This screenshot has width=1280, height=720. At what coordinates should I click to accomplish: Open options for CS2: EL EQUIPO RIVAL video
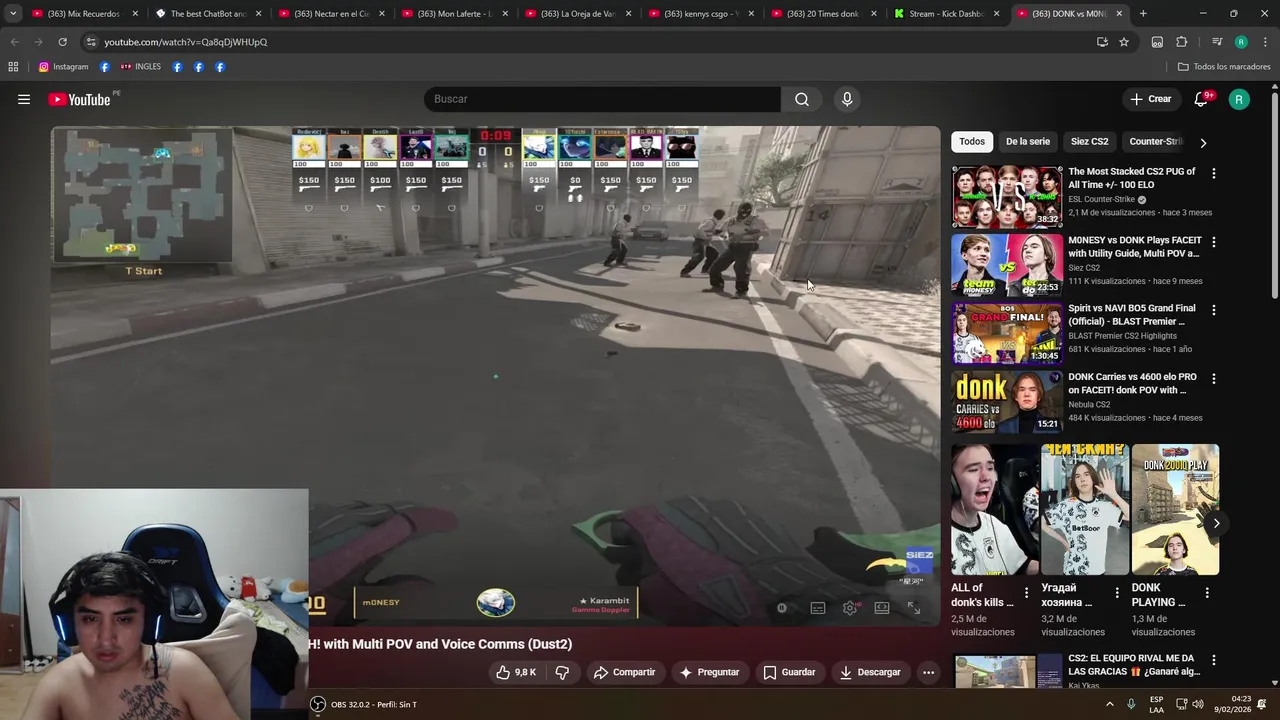coord(1213,660)
